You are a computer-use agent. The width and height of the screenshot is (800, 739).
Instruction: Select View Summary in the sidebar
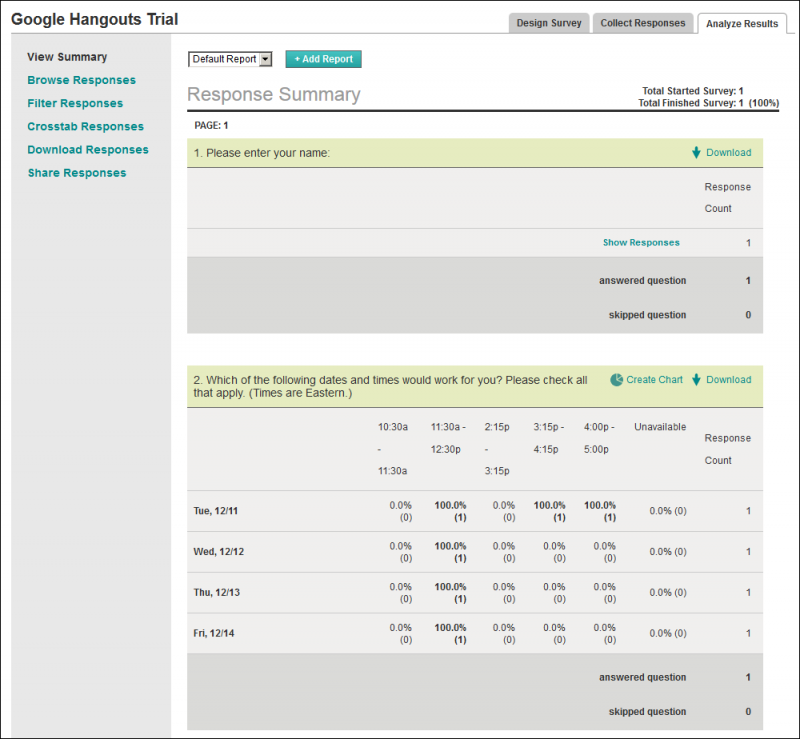(67, 57)
